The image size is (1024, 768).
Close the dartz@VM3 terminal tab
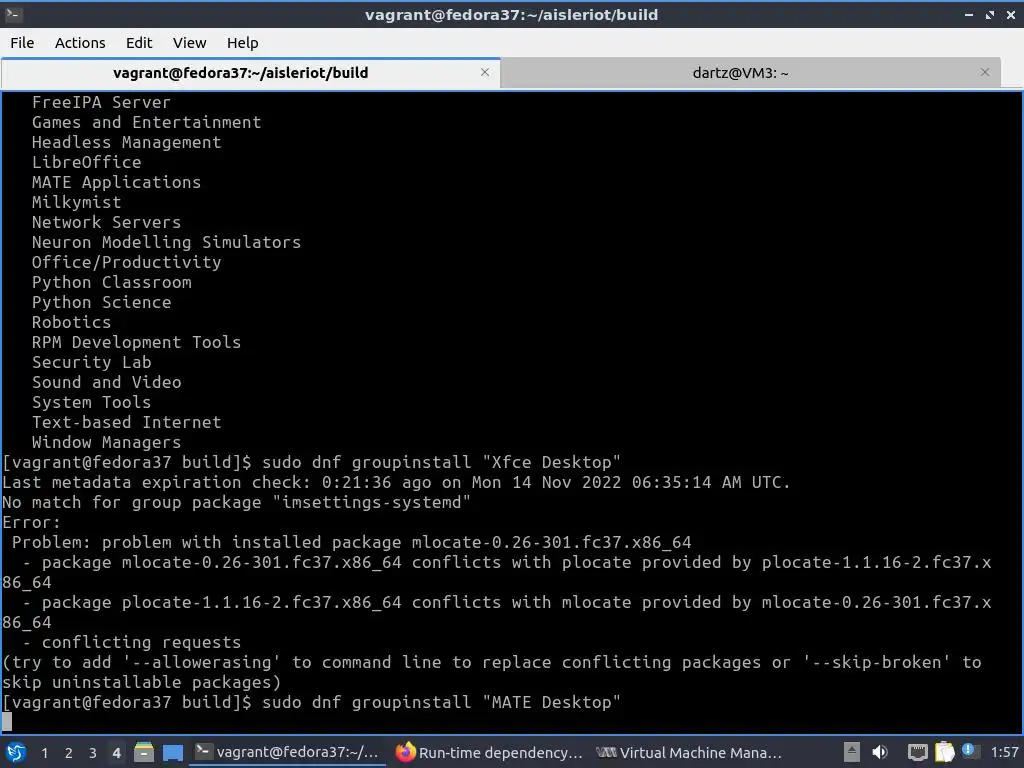click(x=985, y=72)
